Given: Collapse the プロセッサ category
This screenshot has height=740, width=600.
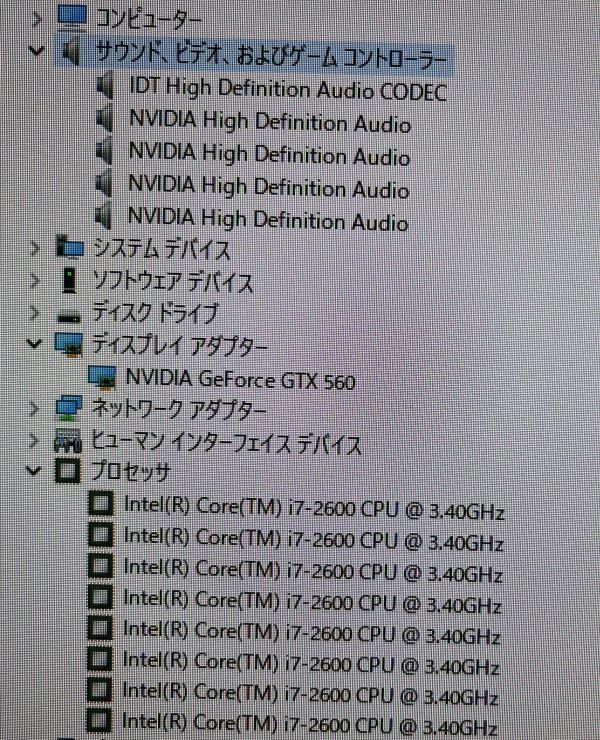Looking at the screenshot, I should (33, 470).
